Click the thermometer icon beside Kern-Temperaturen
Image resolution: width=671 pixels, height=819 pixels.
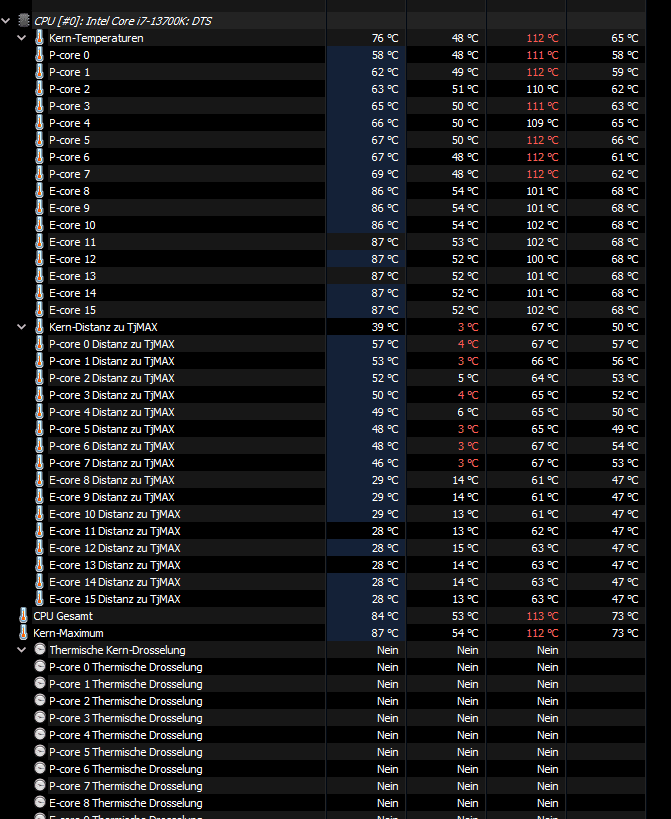click(40, 37)
